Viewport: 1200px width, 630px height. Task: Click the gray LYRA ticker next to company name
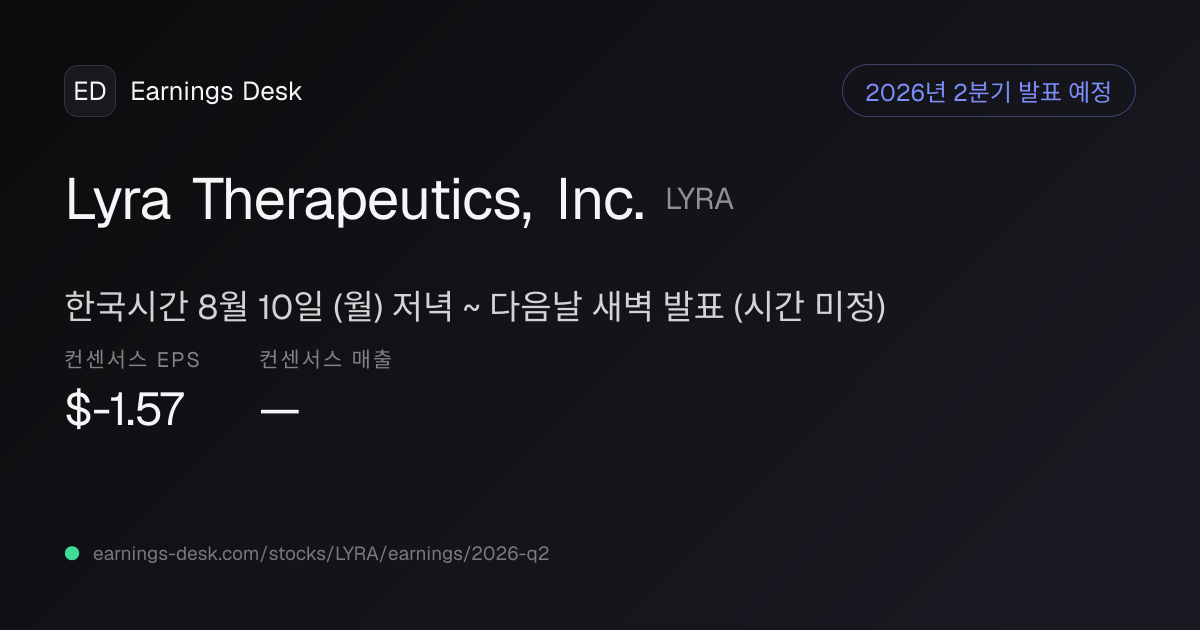click(700, 200)
